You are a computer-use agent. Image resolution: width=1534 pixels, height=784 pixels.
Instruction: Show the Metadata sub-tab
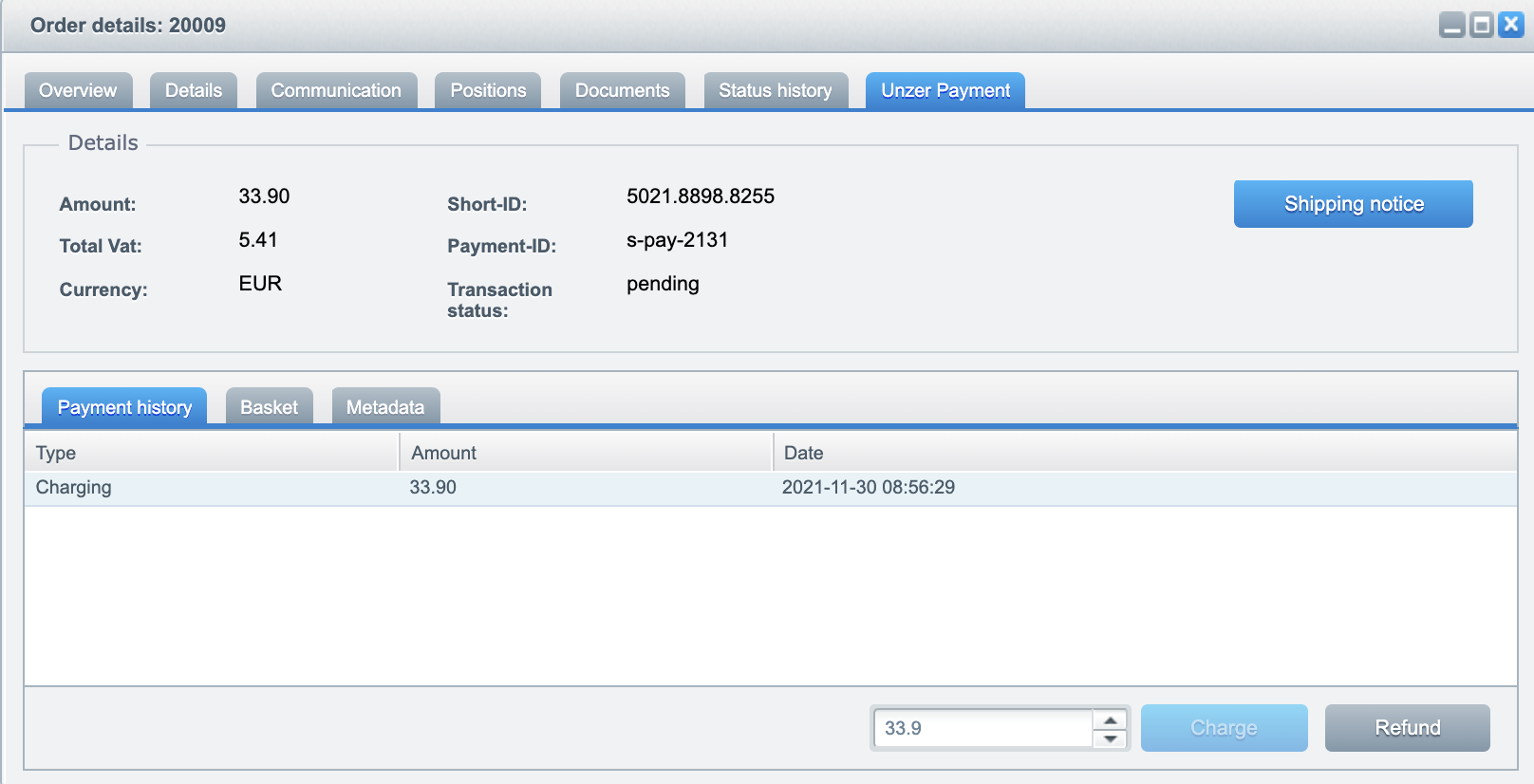click(385, 407)
